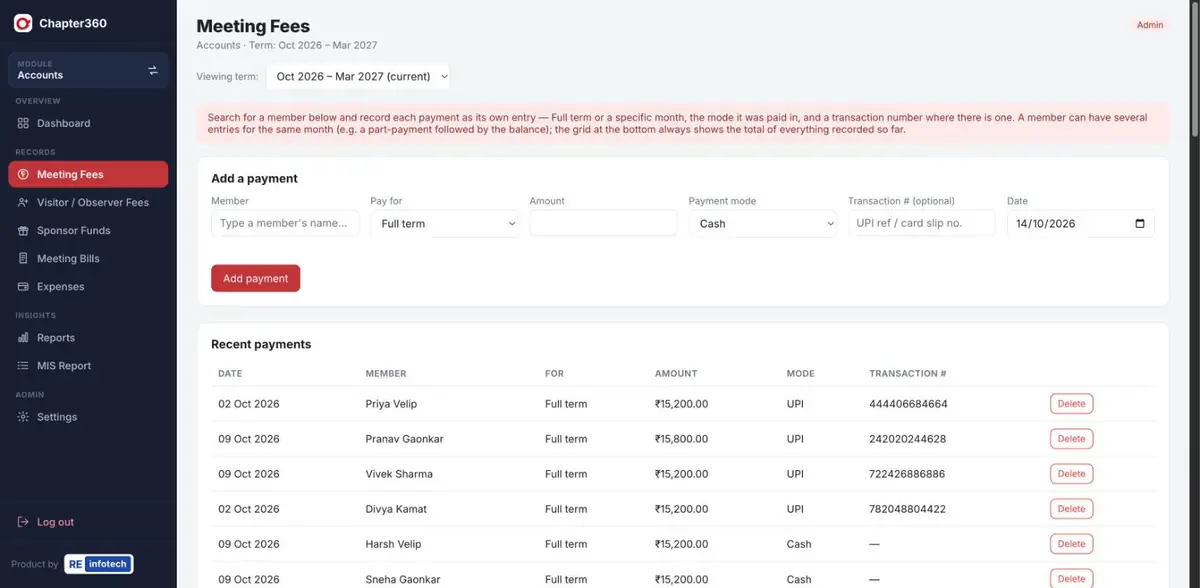Screen dimensions: 1200x588
Task: Open Sponsor Funds section
Action: (88, 230)
